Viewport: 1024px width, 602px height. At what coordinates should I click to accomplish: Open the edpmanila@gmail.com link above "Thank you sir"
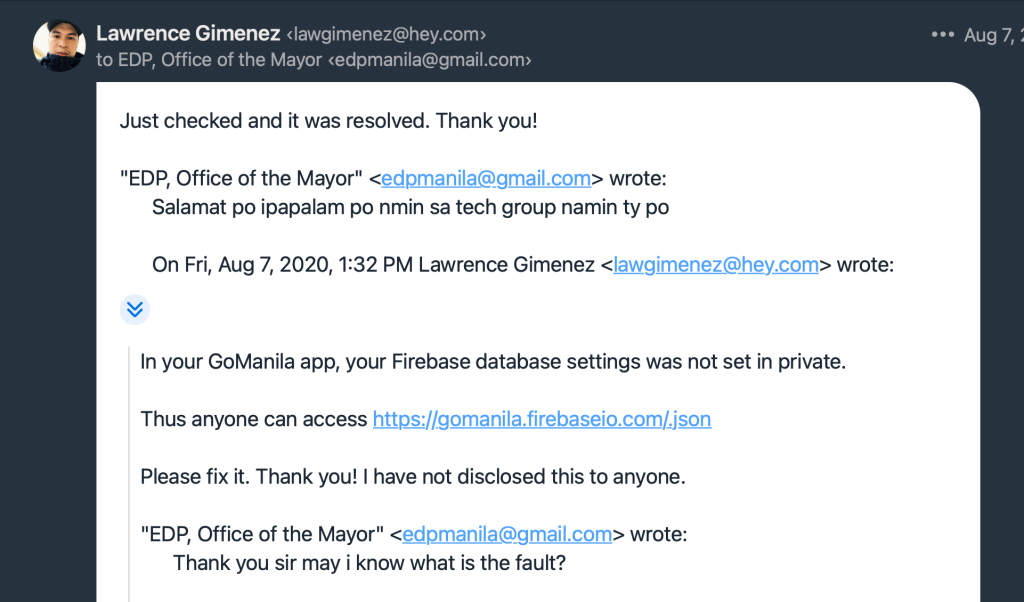507,534
